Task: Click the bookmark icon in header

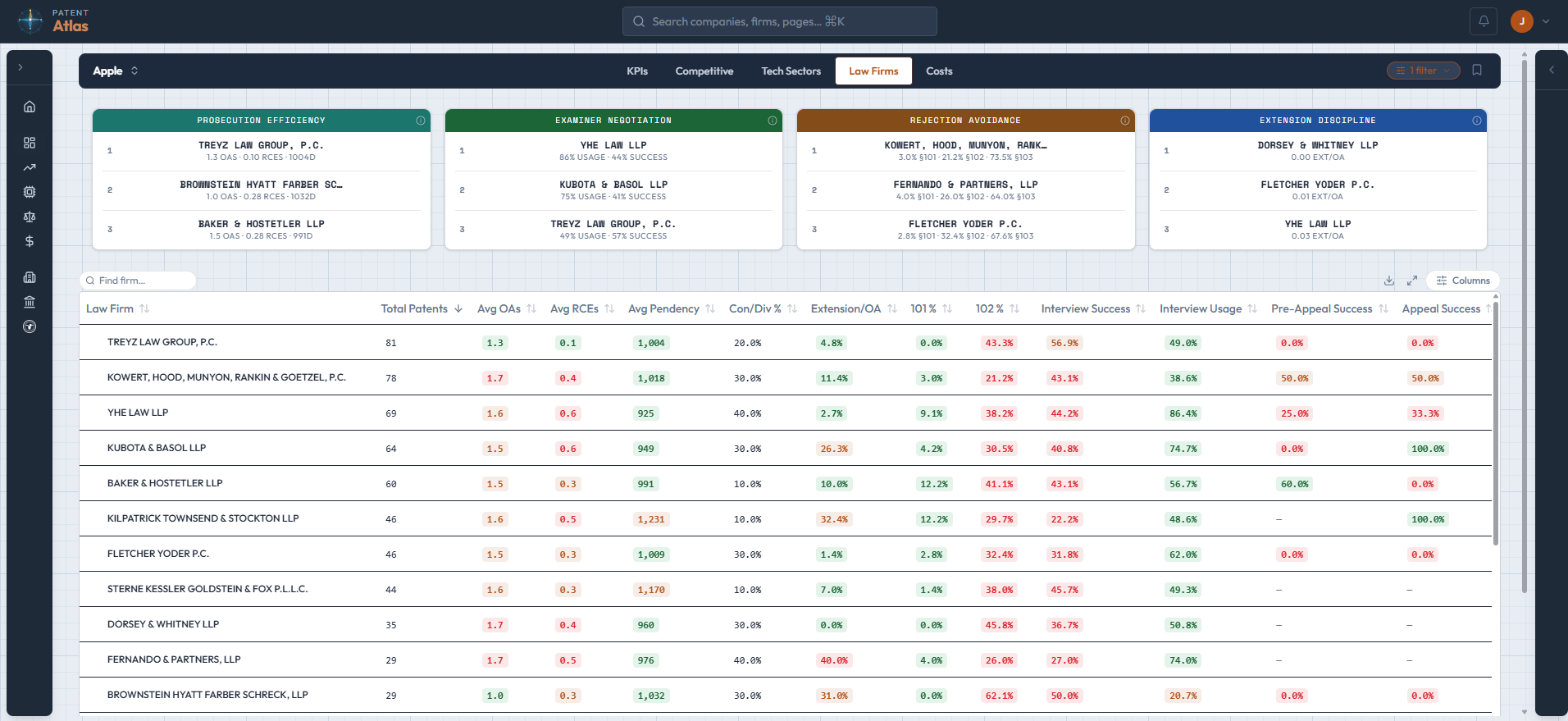Action: click(x=1477, y=71)
